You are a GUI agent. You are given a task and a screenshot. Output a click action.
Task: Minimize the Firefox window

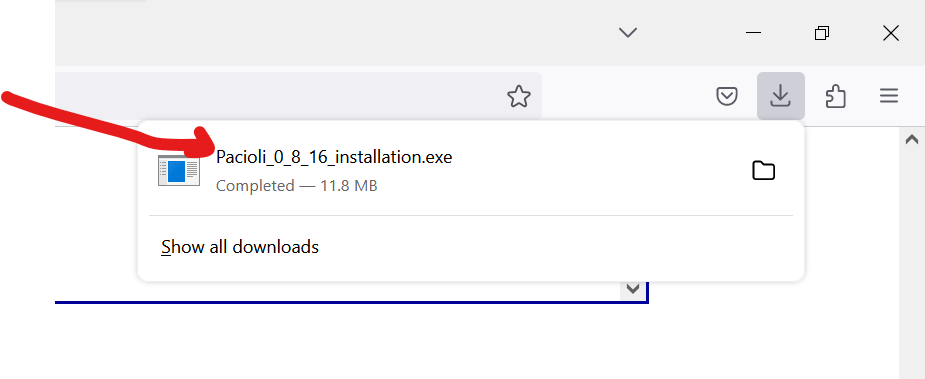tap(753, 32)
